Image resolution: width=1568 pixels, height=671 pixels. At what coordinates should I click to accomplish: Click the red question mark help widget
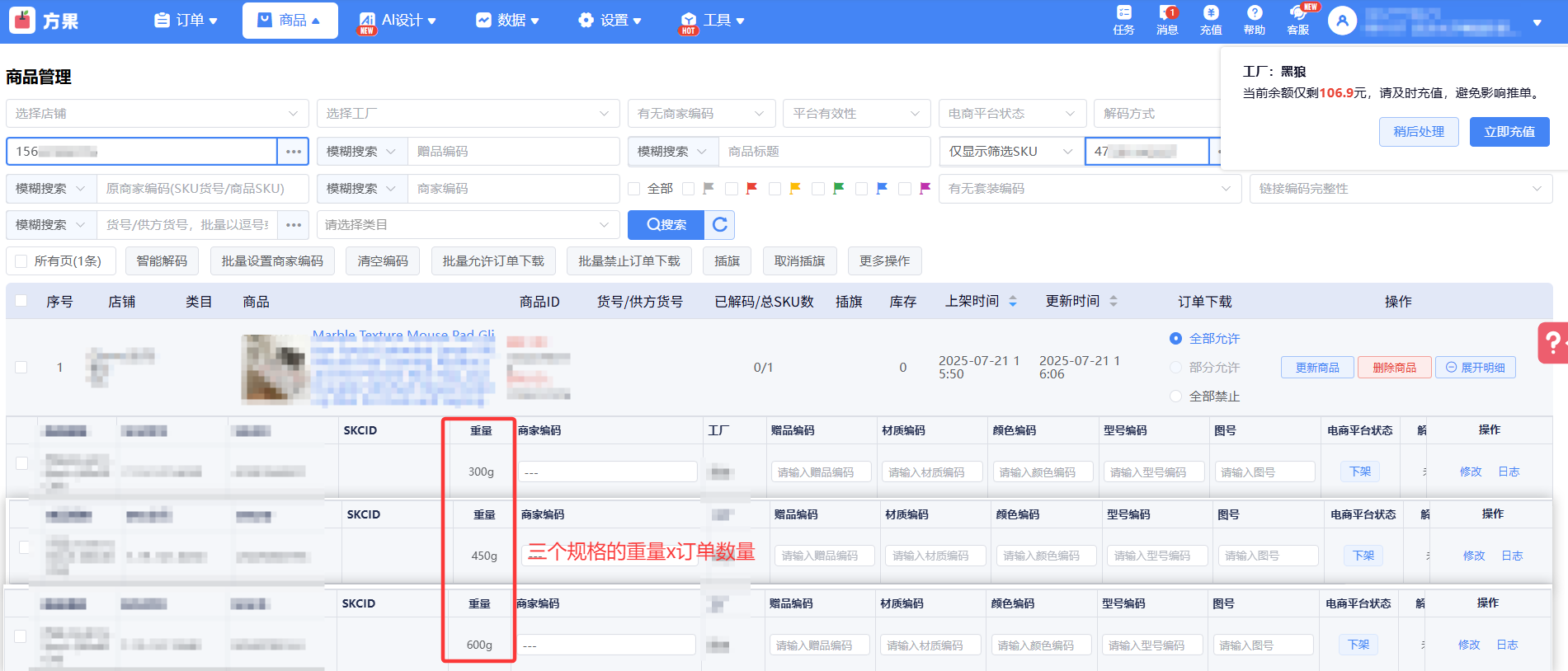click(x=1552, y=342)
